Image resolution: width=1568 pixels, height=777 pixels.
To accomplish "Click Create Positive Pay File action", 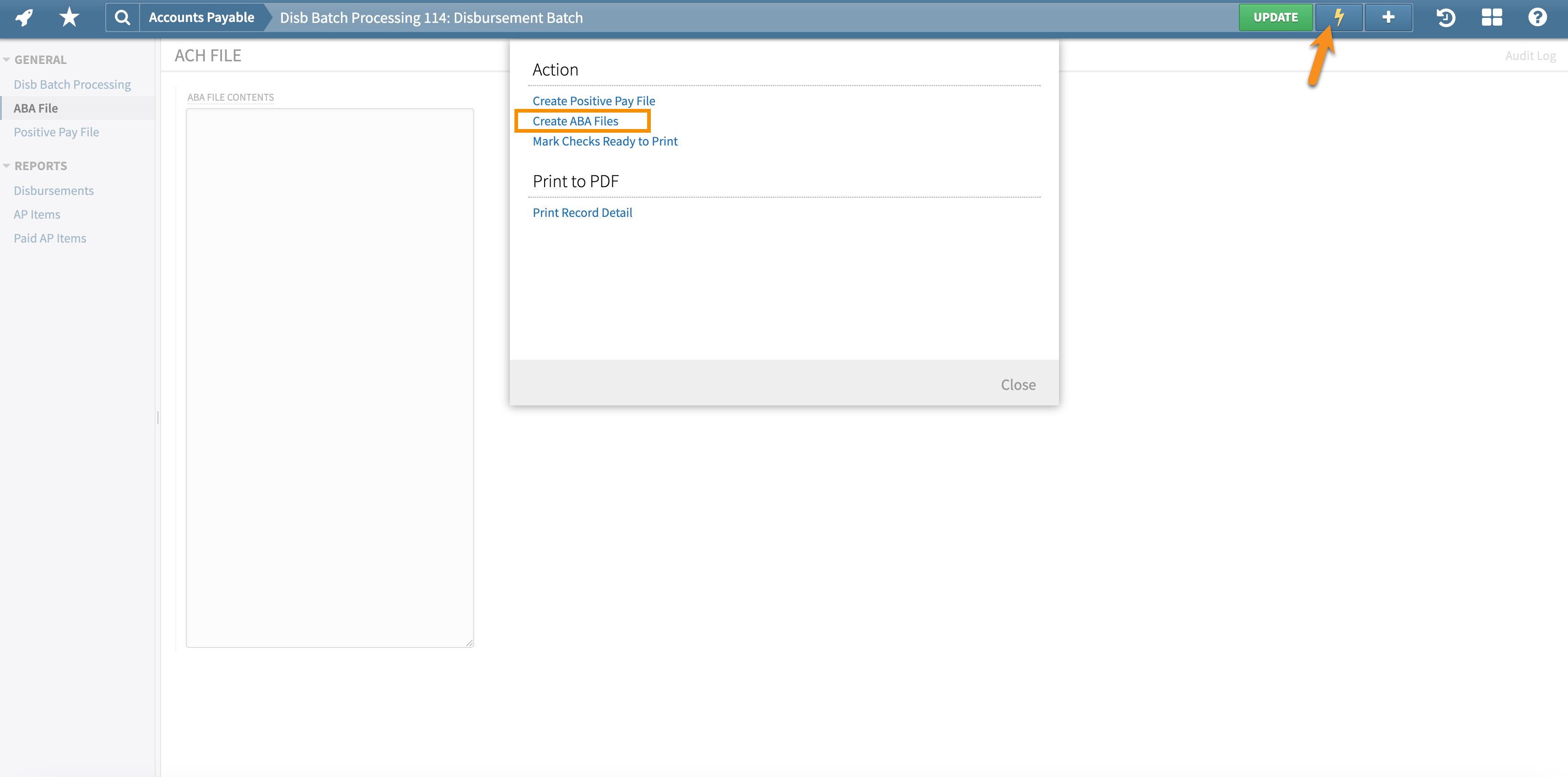I will tap(594, 101).
